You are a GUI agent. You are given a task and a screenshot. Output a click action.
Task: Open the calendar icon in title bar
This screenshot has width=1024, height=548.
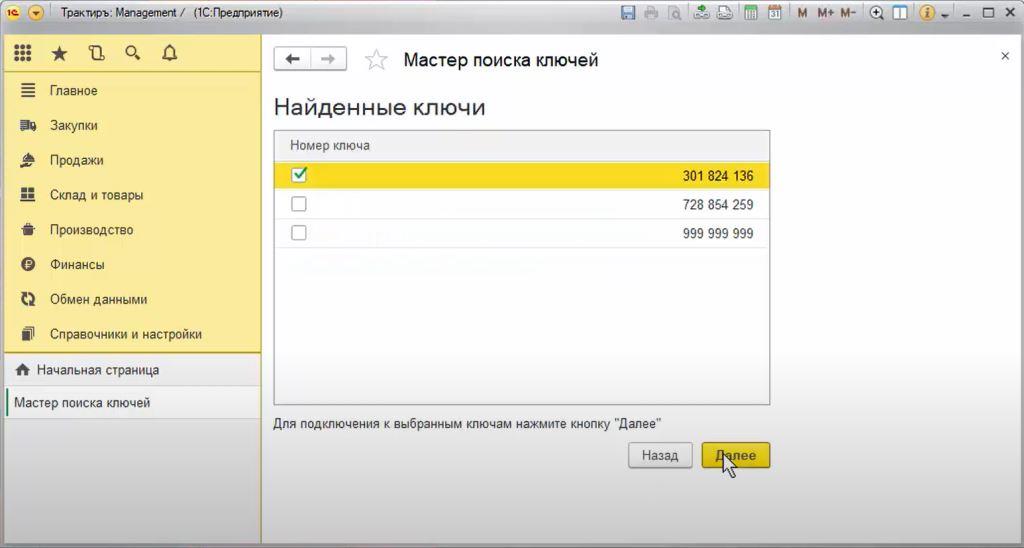click(775, 13)
